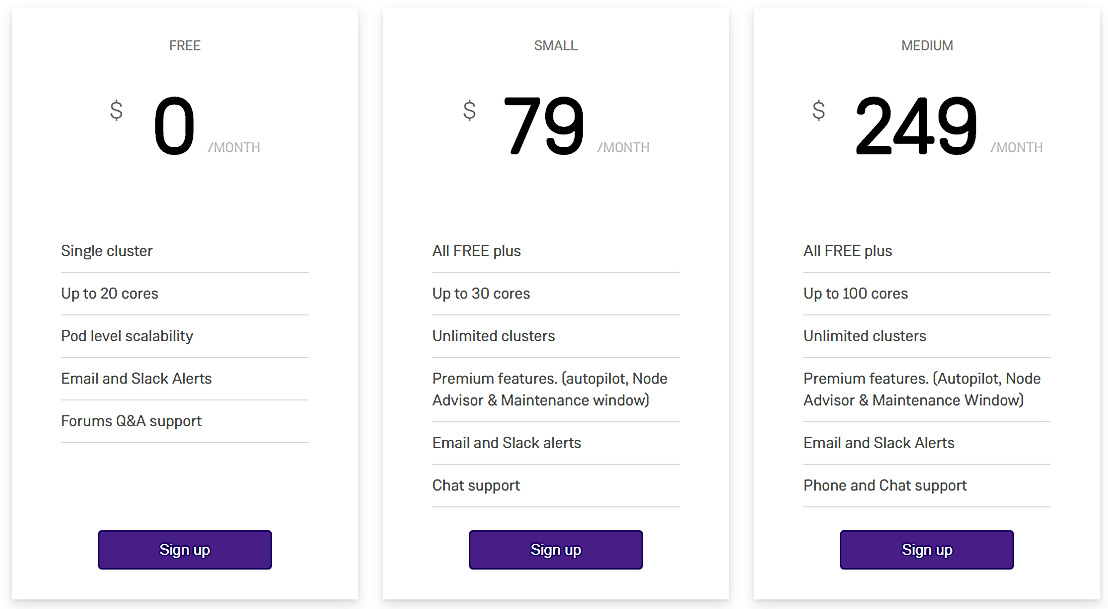Select the SMALL plan title
The height and width of the screenshot is (609, 1108).
pyautogui.click(x=556, y=45)
